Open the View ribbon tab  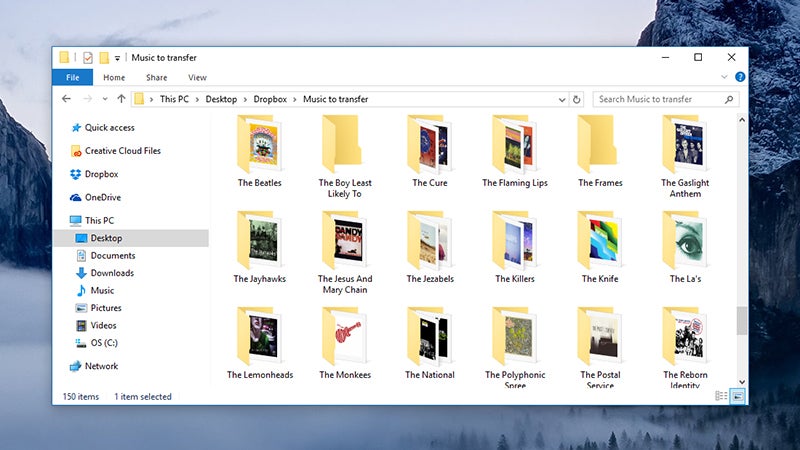point(197,78)
